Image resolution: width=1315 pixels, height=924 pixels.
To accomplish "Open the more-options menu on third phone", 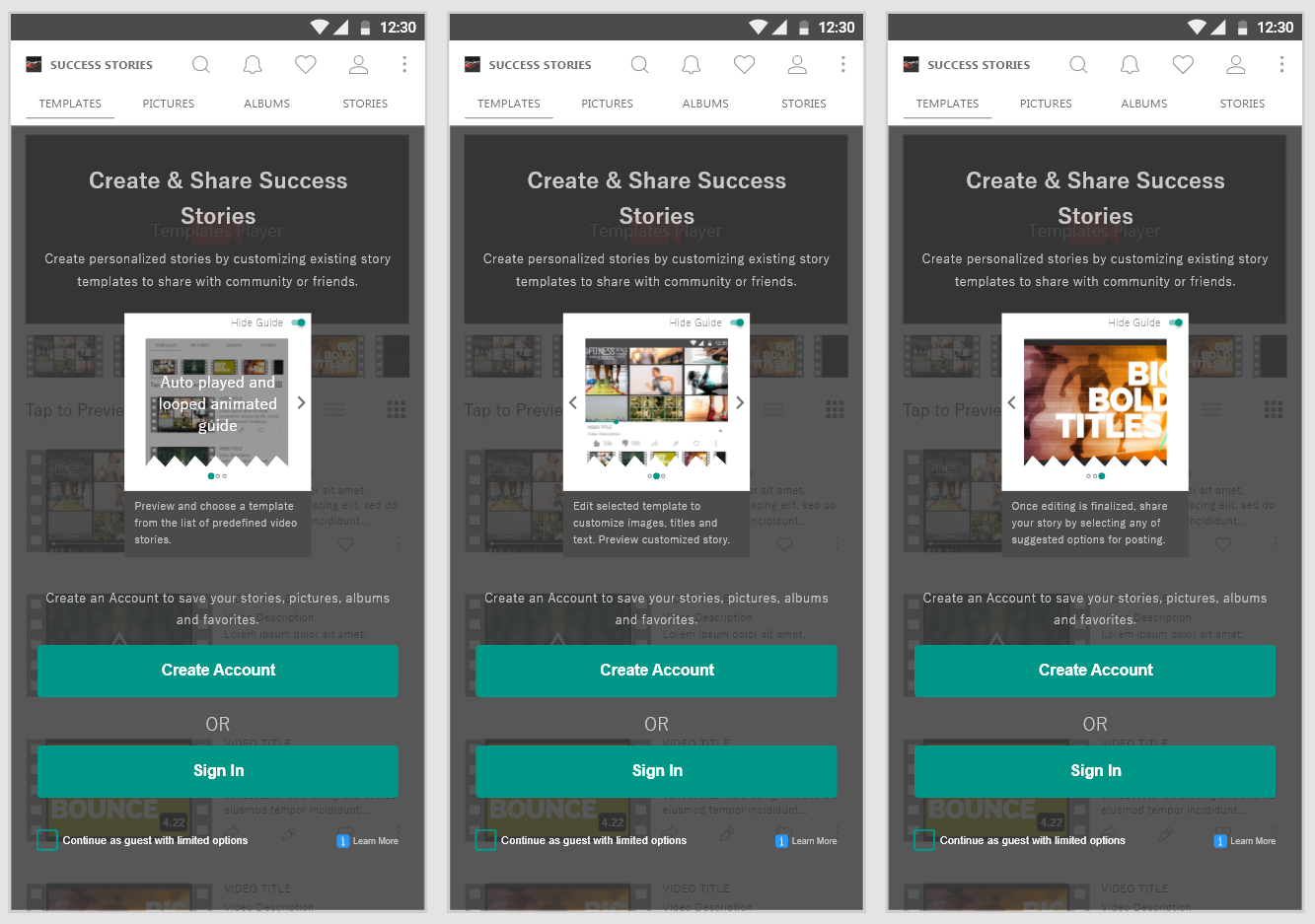I will click(1281, 65).
